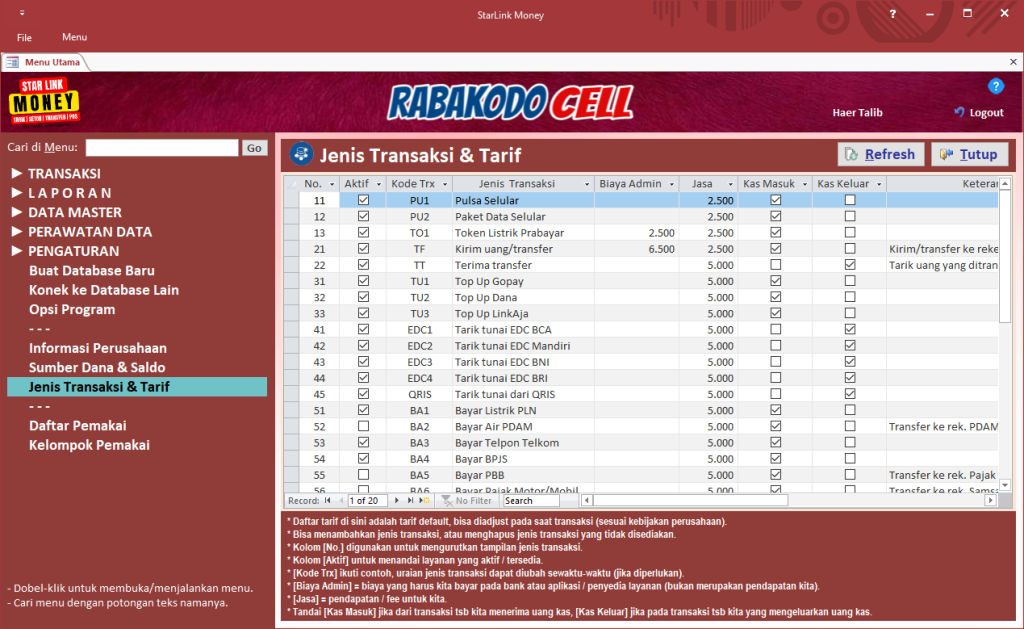1024x629 pixels.
Task: Click the Logout link text
Action: click(x=986, y=112)
